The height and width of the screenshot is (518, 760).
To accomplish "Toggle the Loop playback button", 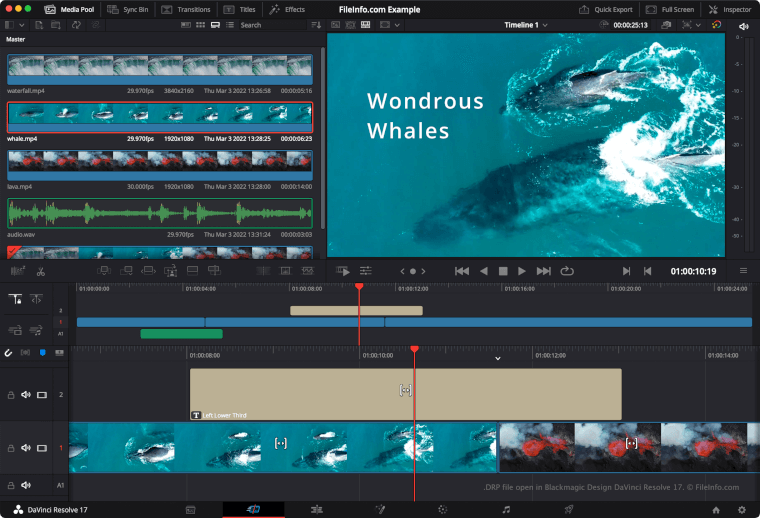I will pos(567,270).
